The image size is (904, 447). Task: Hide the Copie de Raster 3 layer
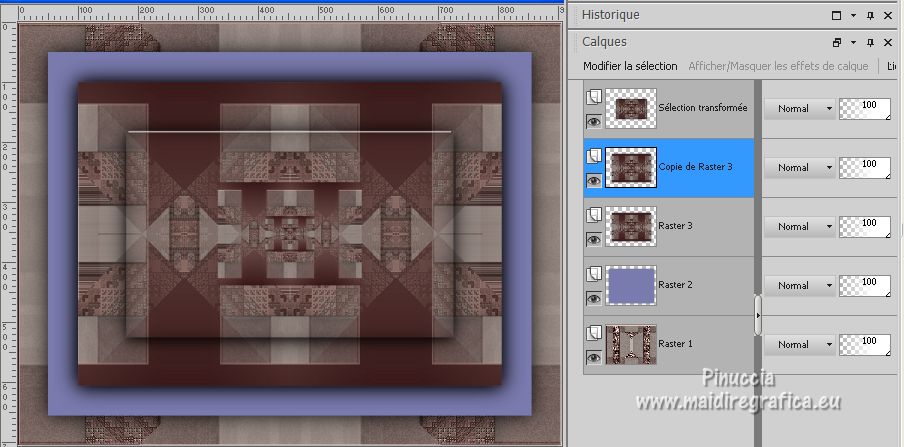point(594,181)
